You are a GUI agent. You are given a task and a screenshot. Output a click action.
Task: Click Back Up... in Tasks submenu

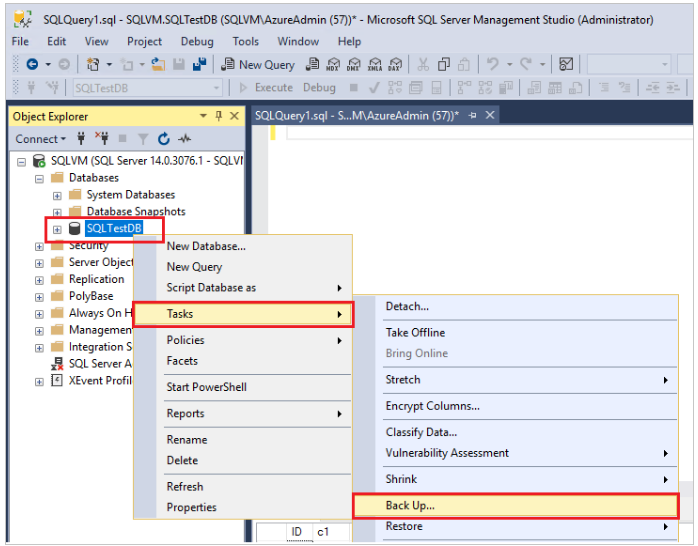[x=515, y=506]
